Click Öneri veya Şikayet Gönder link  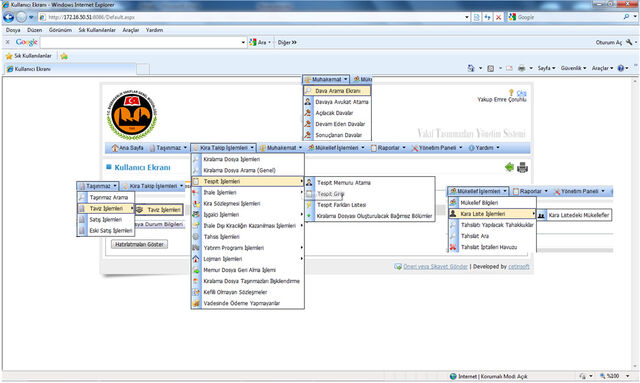tap(435, 267)
